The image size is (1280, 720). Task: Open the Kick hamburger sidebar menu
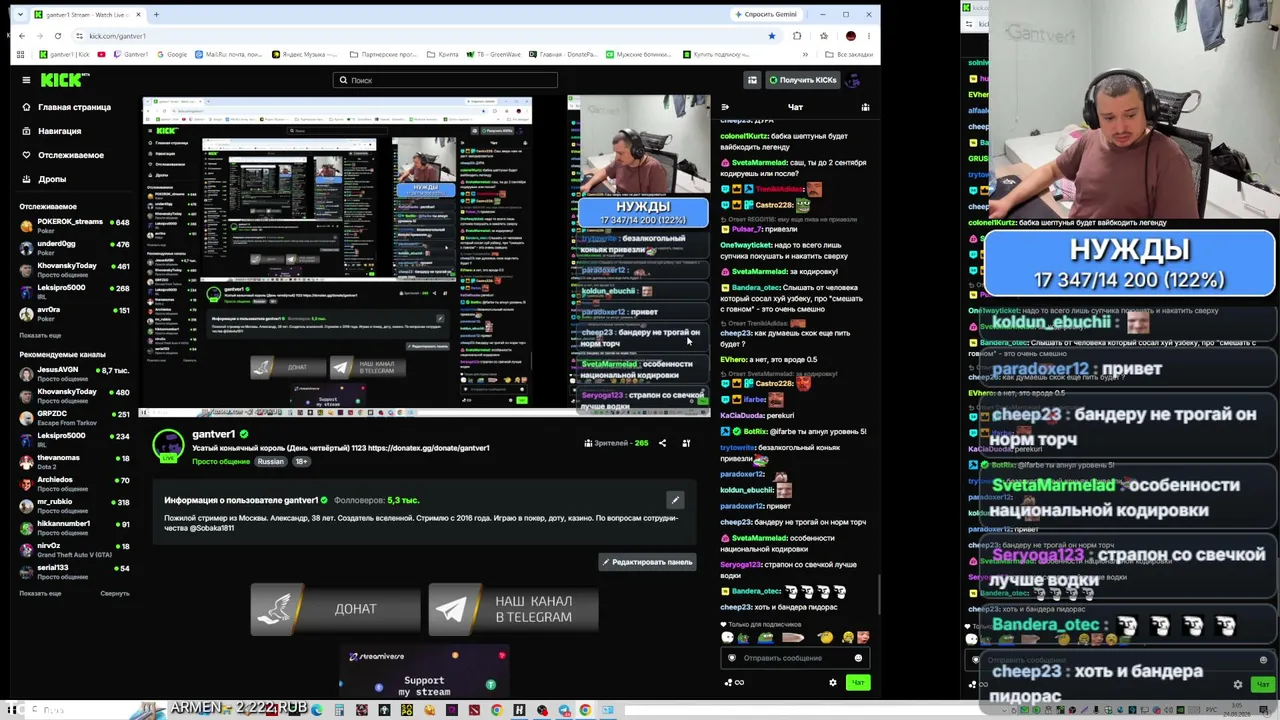click(x=26, y=80)
